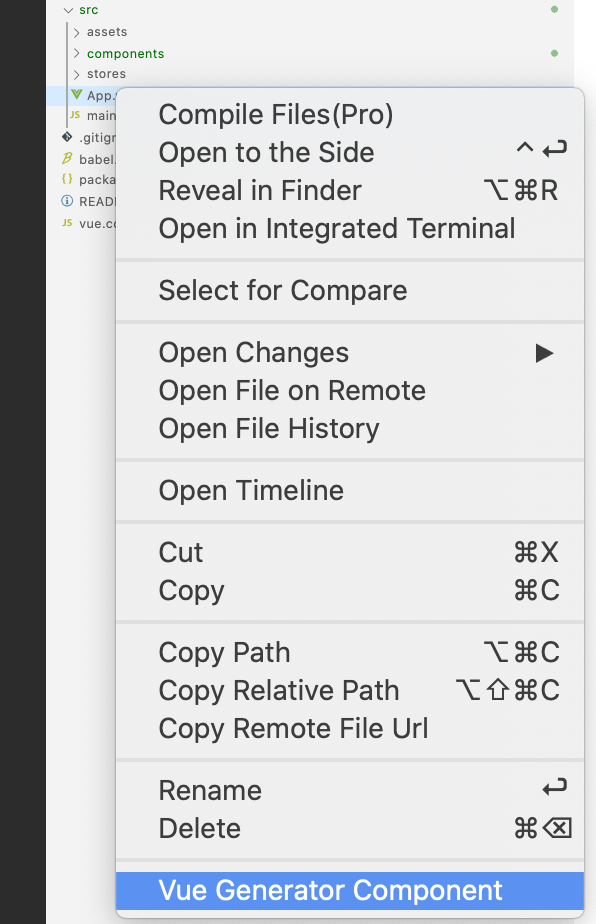Click Rename in the context menu
Screen dimensions: 596x924
point(210,790)
